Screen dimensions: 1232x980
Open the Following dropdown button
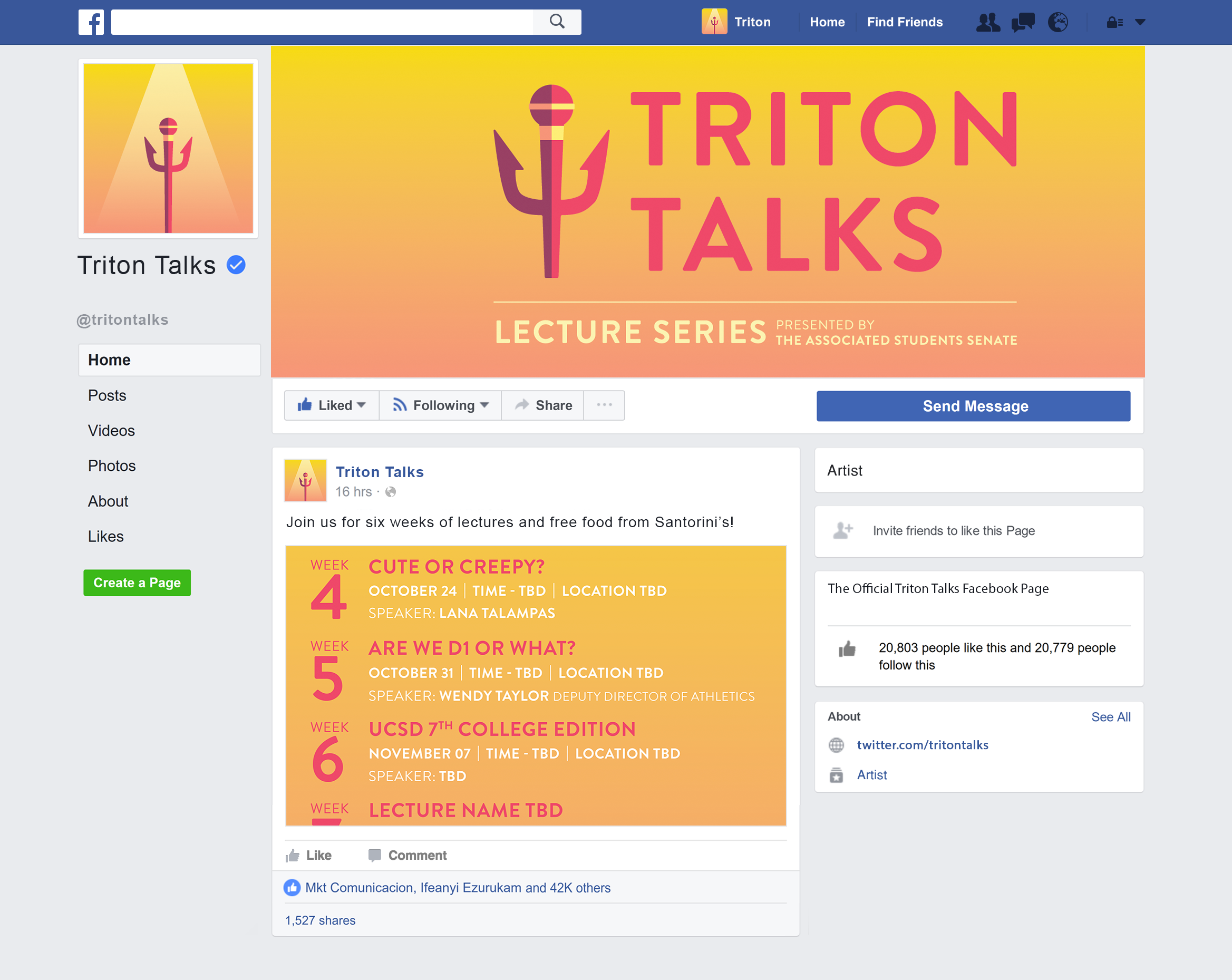[x=440, y=405]
